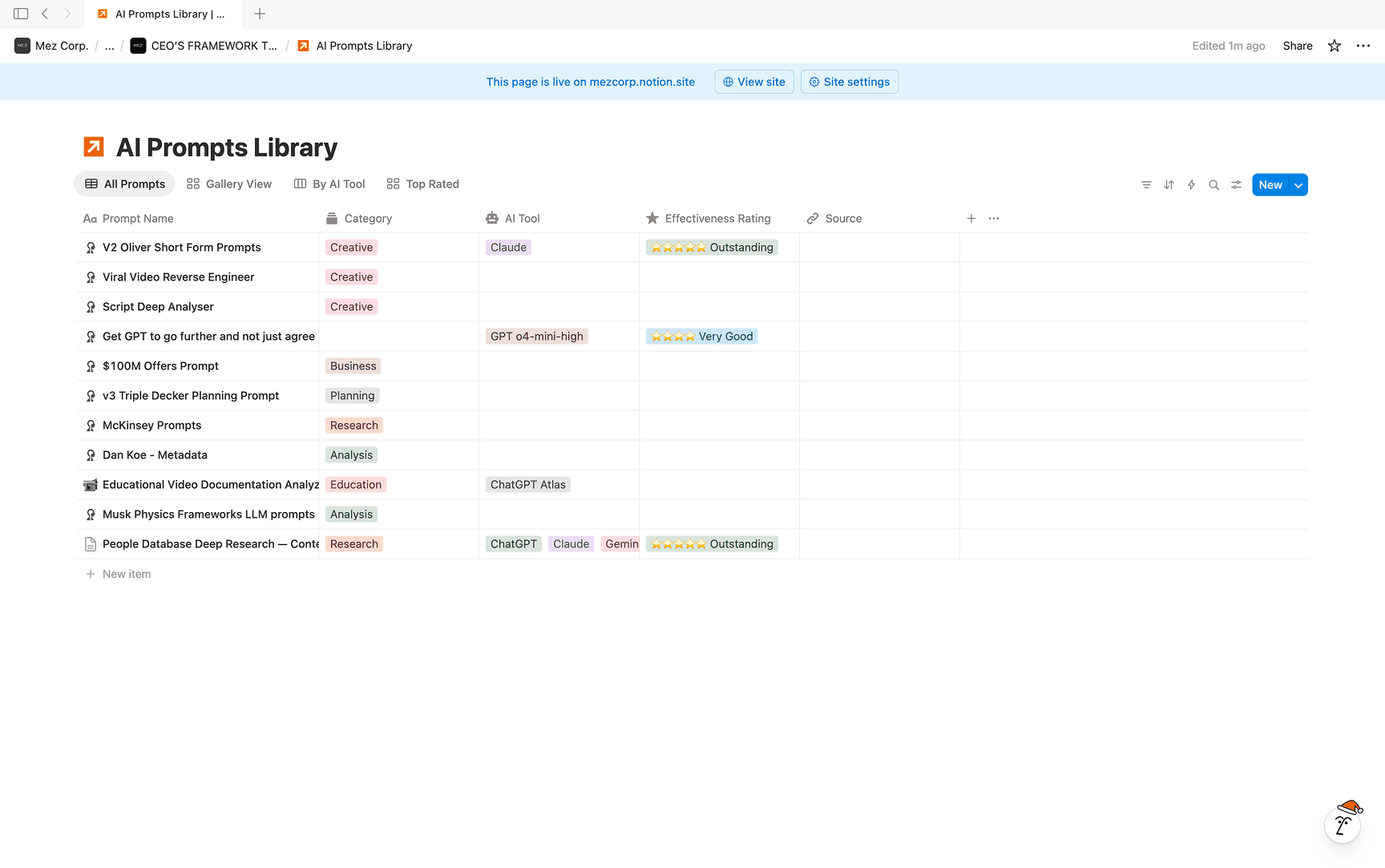Go back with the left arrow
The image size is (1385, 868).
(x=45, y=14)
